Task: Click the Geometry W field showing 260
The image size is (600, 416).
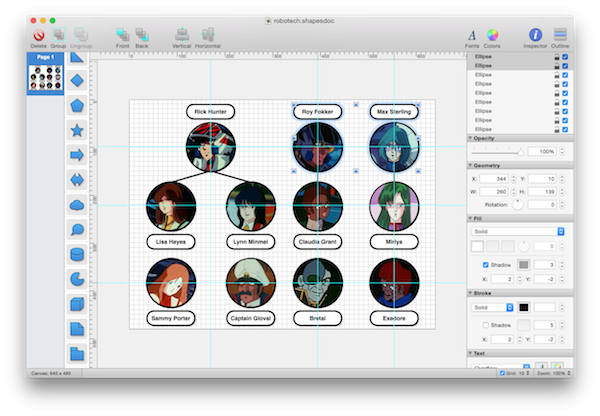Action: tap(494, 192)
